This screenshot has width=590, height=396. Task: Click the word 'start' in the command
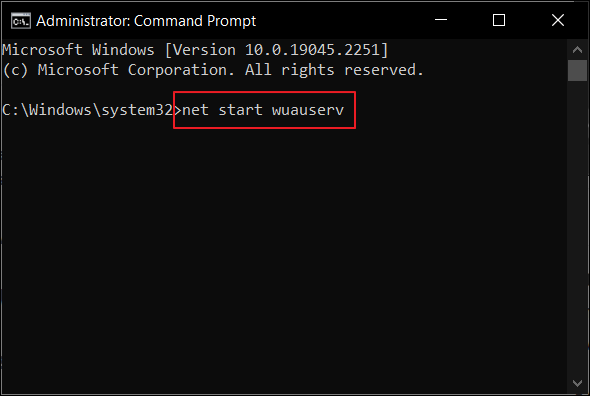[x=240, y=110]
